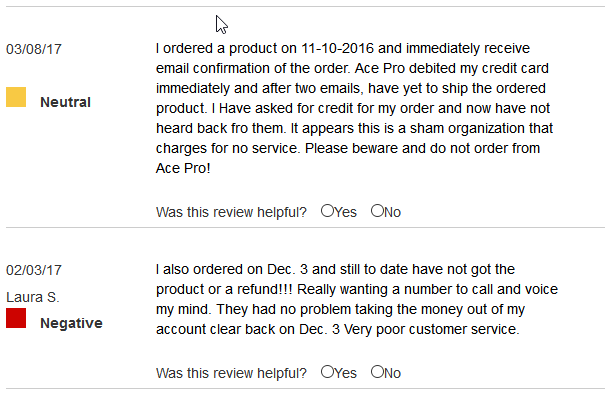The width and height of the screenshot is (612, 394).
Task: Click first 'Was this review helpful?' prompt
Action: tap(231, 212)
